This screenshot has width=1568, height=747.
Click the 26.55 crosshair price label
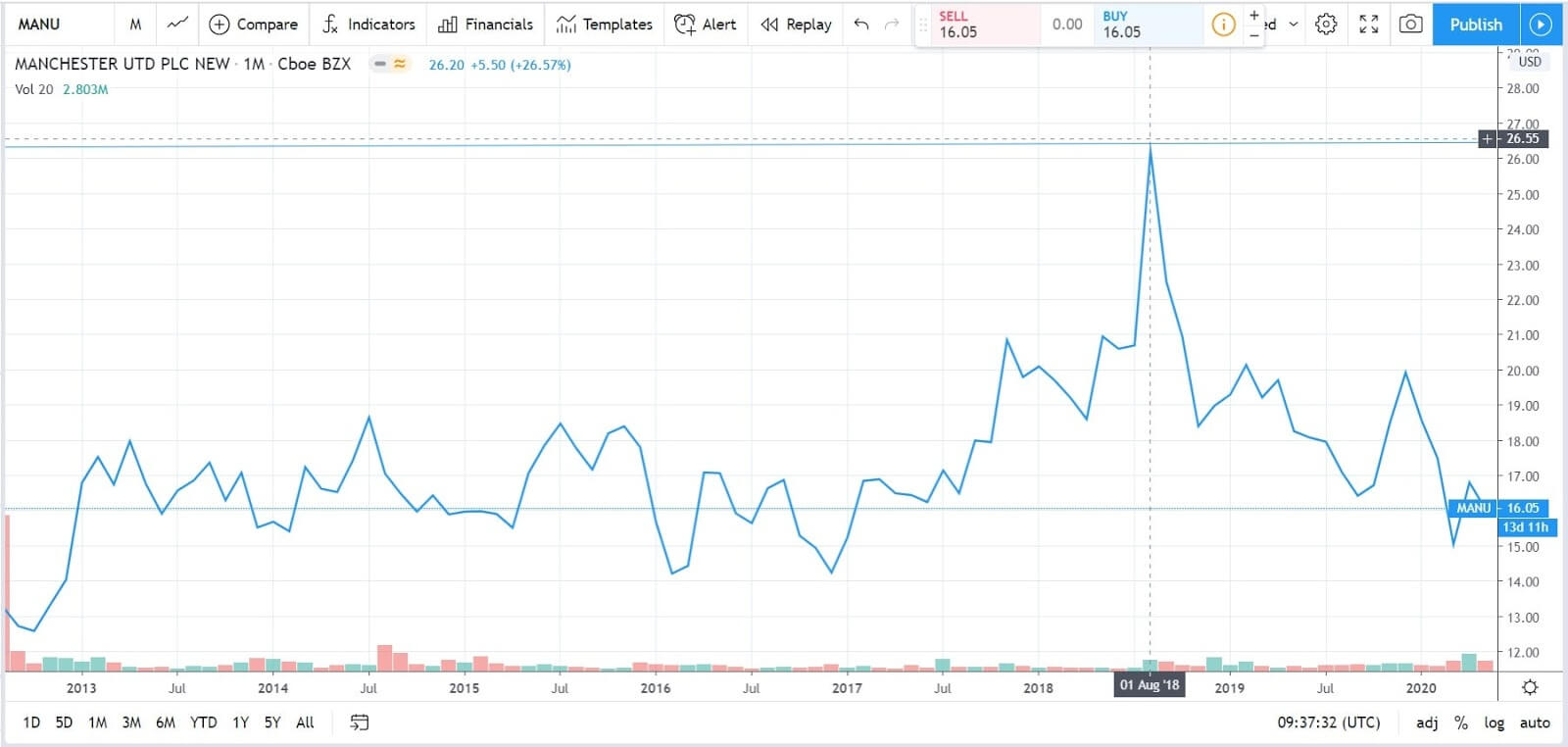[x=1523, y=139]
